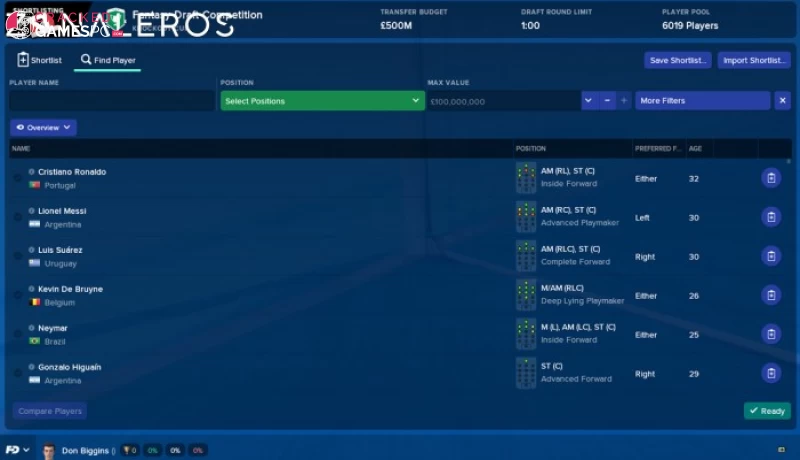Open the Select Positions dropdown
This screenshot has width=800, height=460.
click(323, 101)
